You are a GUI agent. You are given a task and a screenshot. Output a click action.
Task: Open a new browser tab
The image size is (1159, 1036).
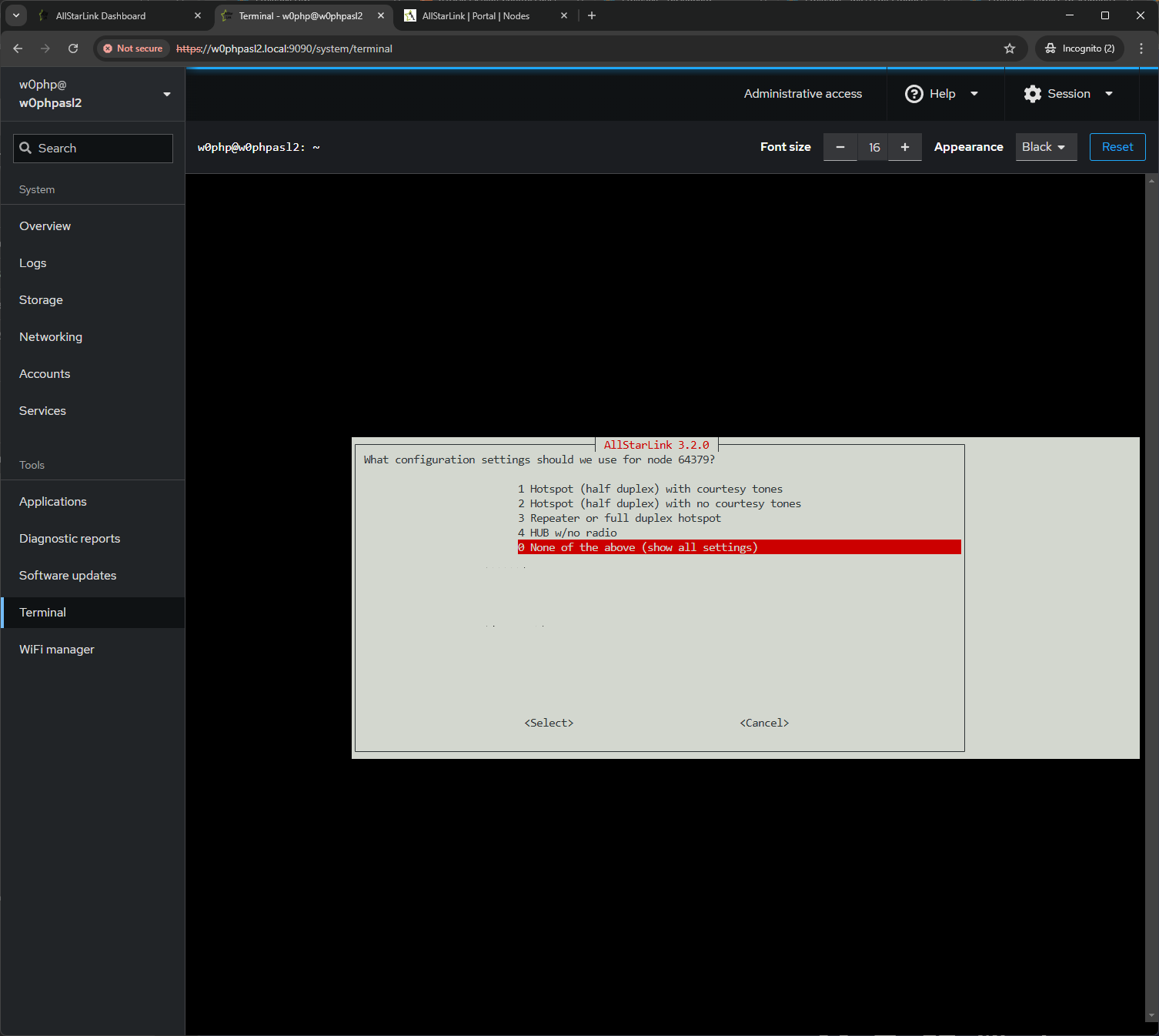coord(592,15)
